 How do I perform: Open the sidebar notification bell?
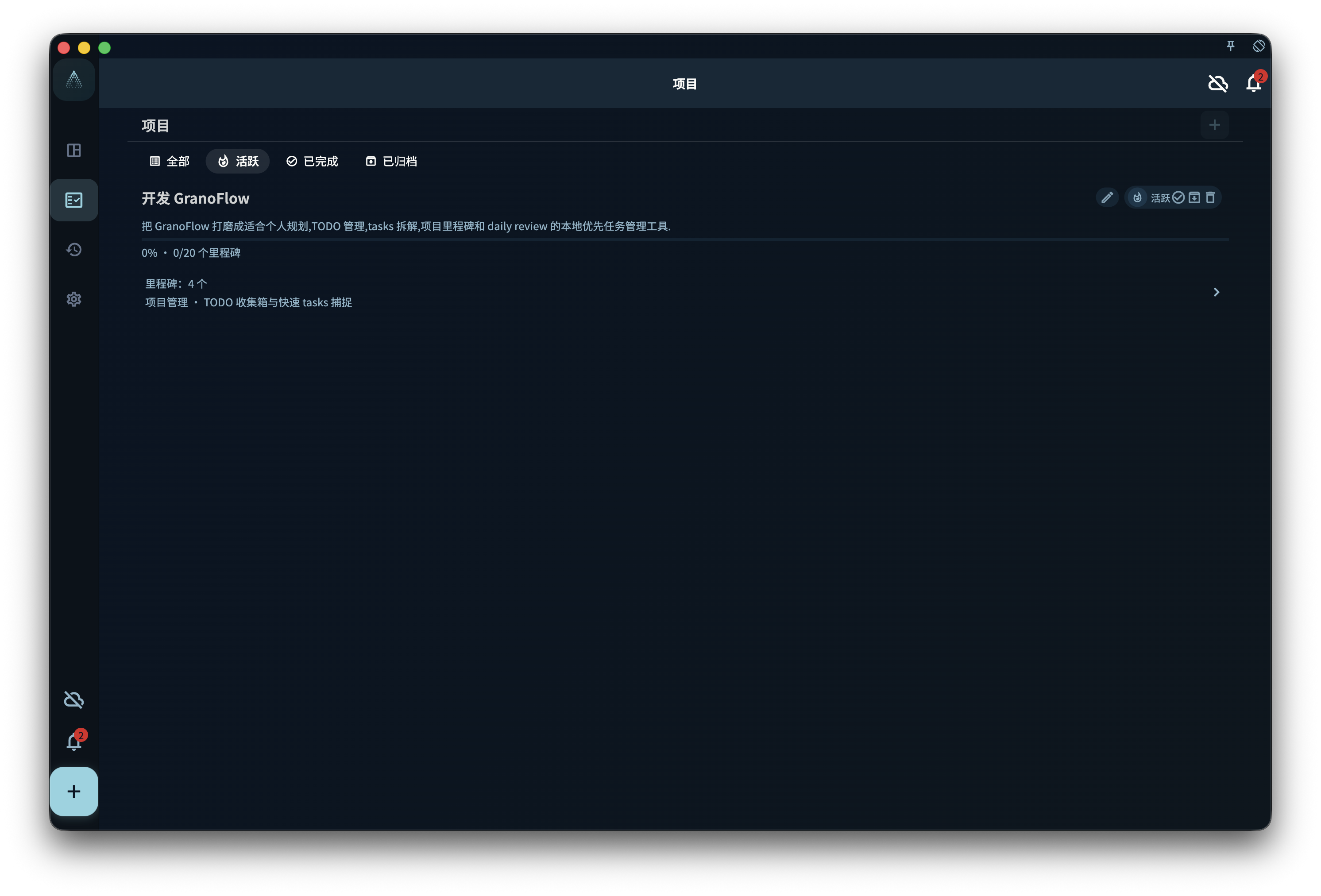[x=74, y=741]
